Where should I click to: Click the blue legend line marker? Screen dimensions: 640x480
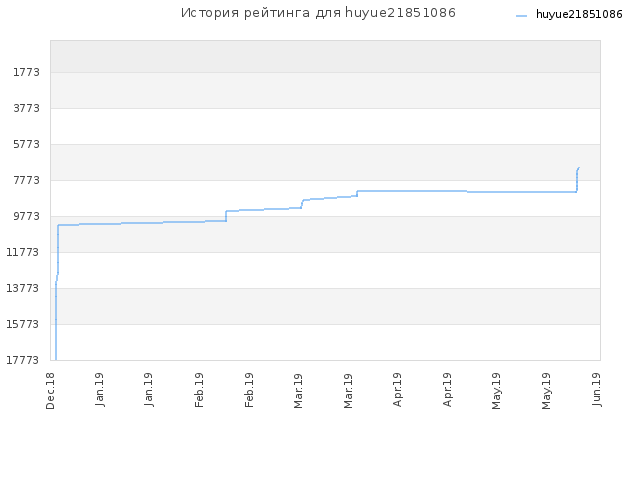[521, 16]
